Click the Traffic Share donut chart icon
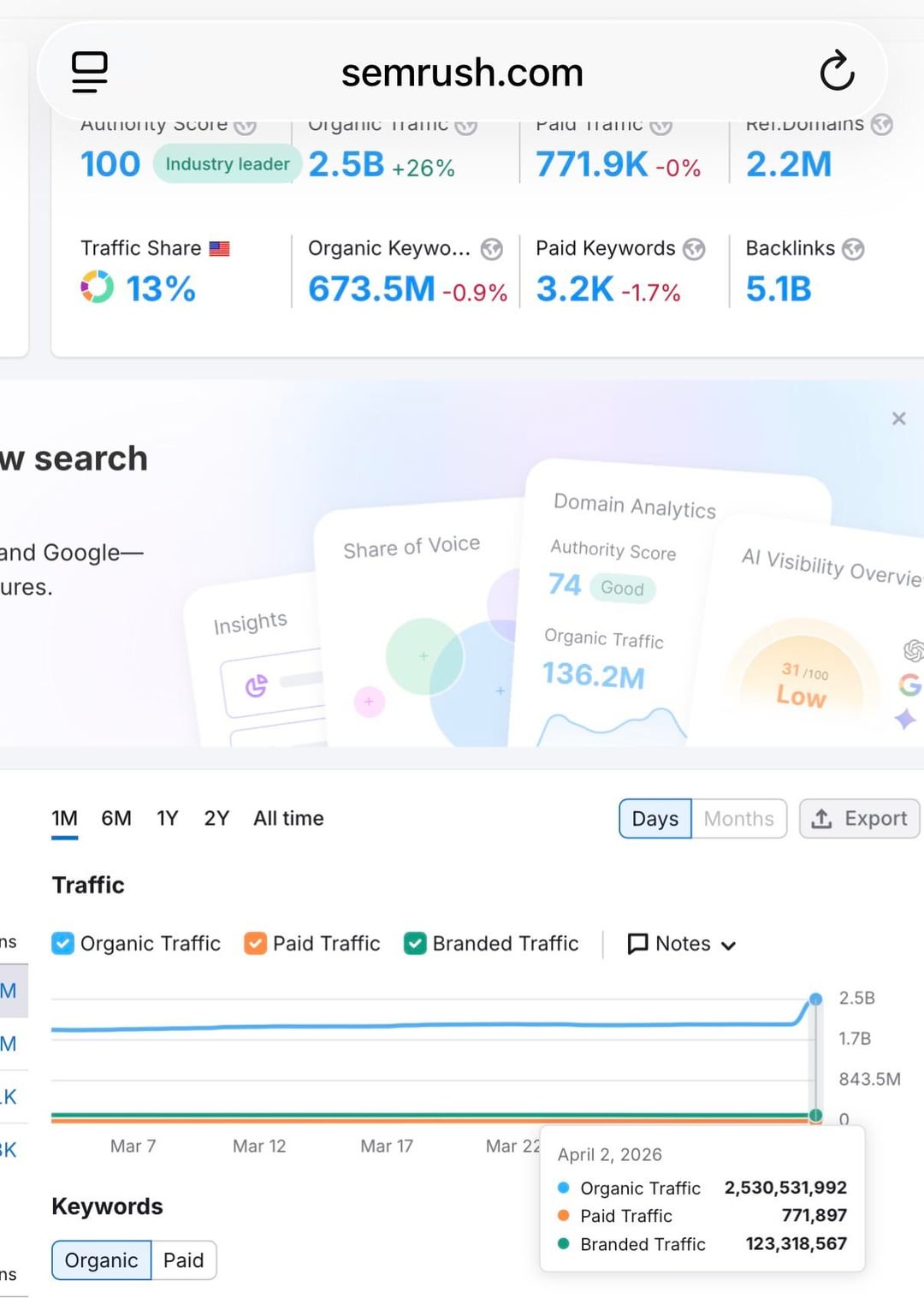Image resolution: width=924 pixels, height=1298 pixels. [97, 287]
